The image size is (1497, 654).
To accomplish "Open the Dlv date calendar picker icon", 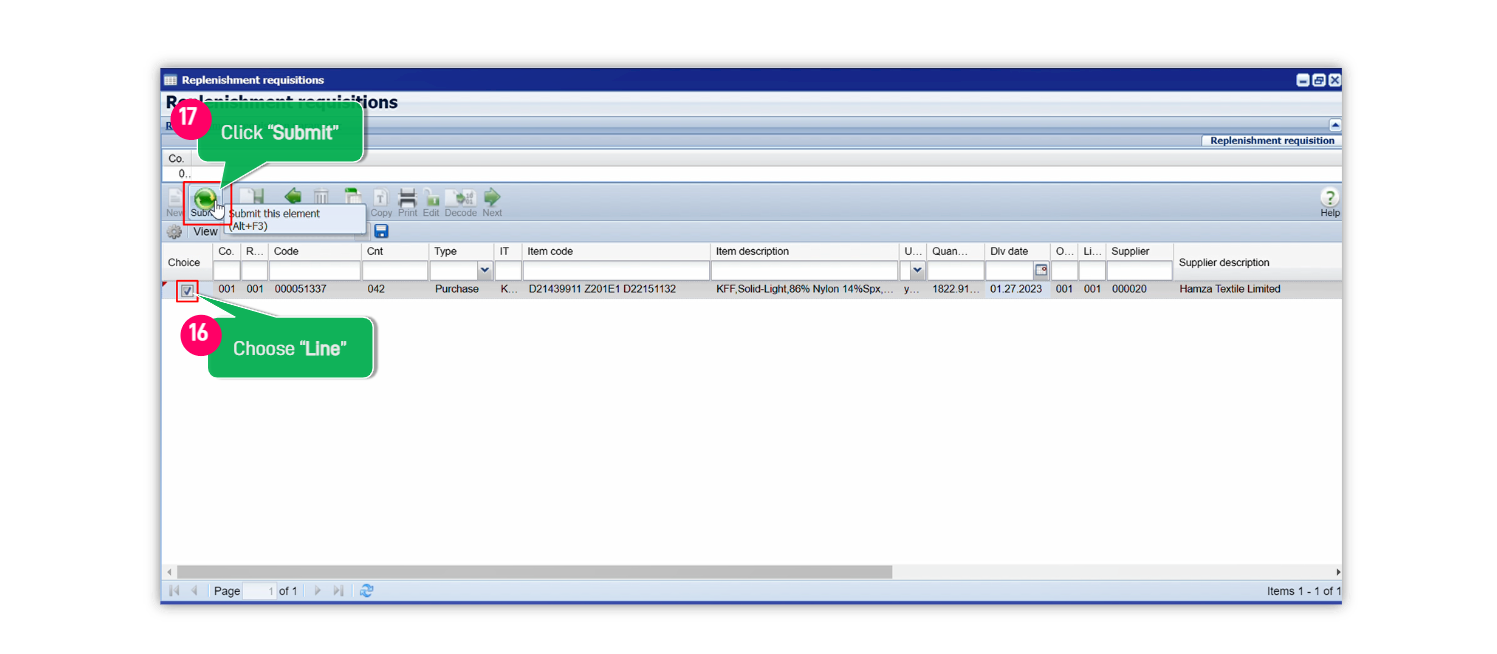I will [x=1041, y=270].
